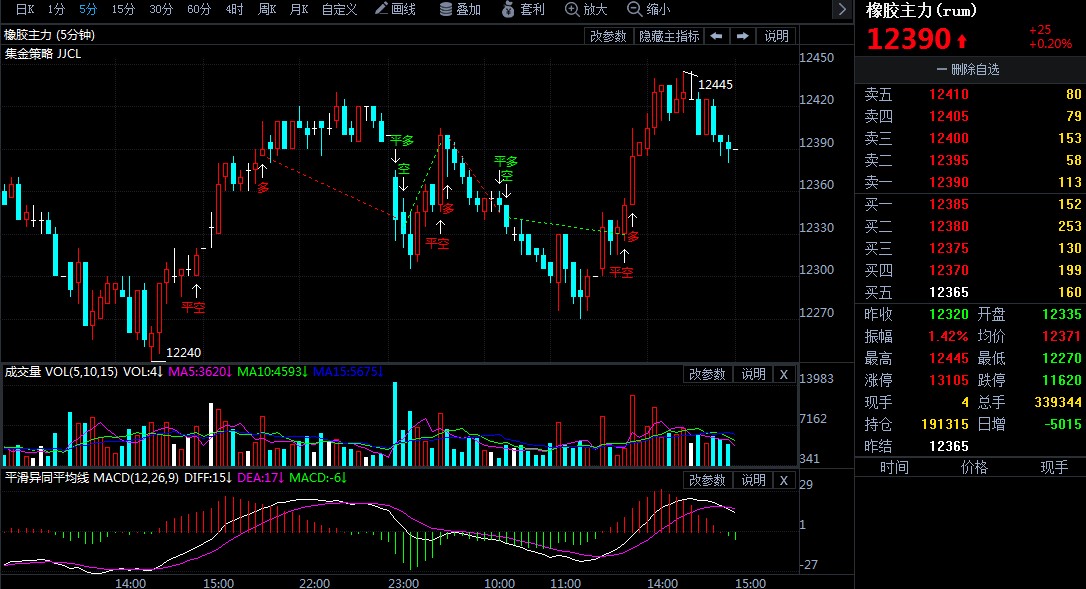Select the 15分 timeframe tab
This screenshot has width=1086, height=589.
123,9
